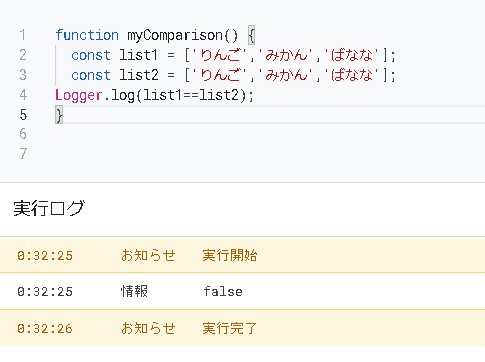Viewport: 485px width, 362px height.
Task: Click 'ばなな' string in line 3
Action: (x=351, y=75)
